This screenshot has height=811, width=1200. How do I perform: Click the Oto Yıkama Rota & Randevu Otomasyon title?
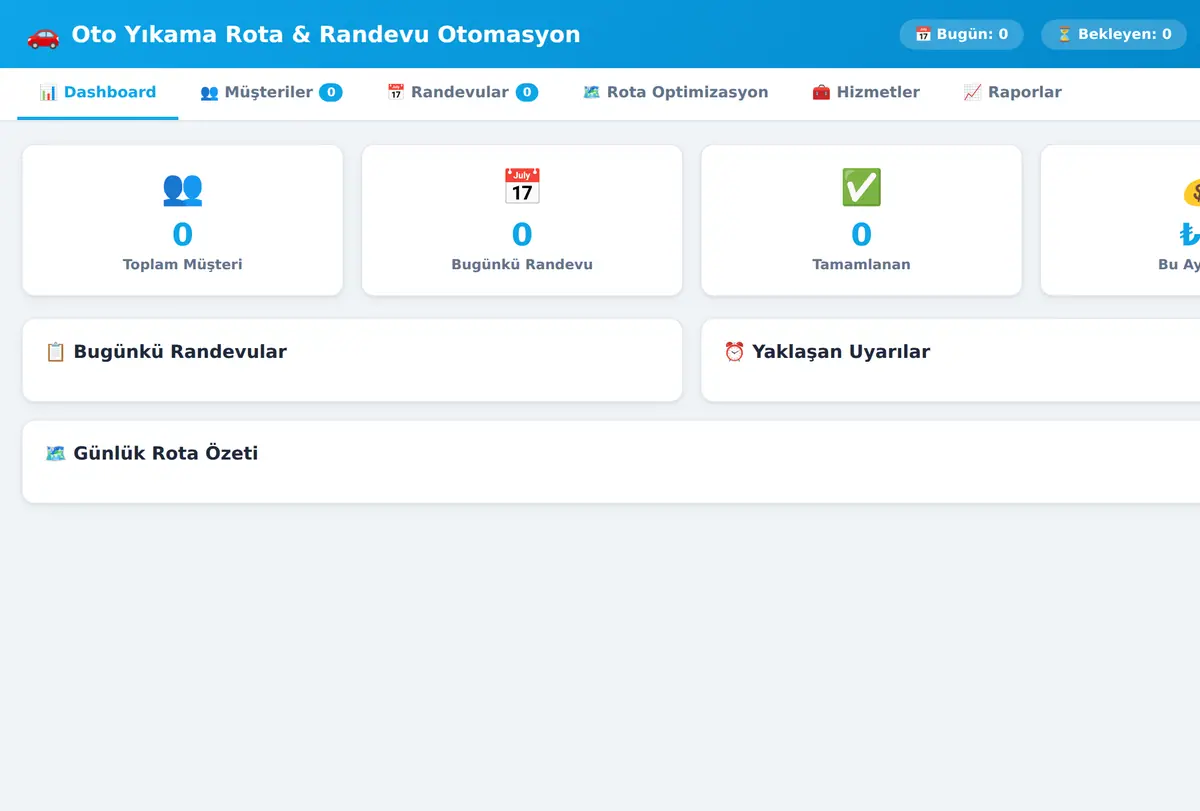coord(326,35)
